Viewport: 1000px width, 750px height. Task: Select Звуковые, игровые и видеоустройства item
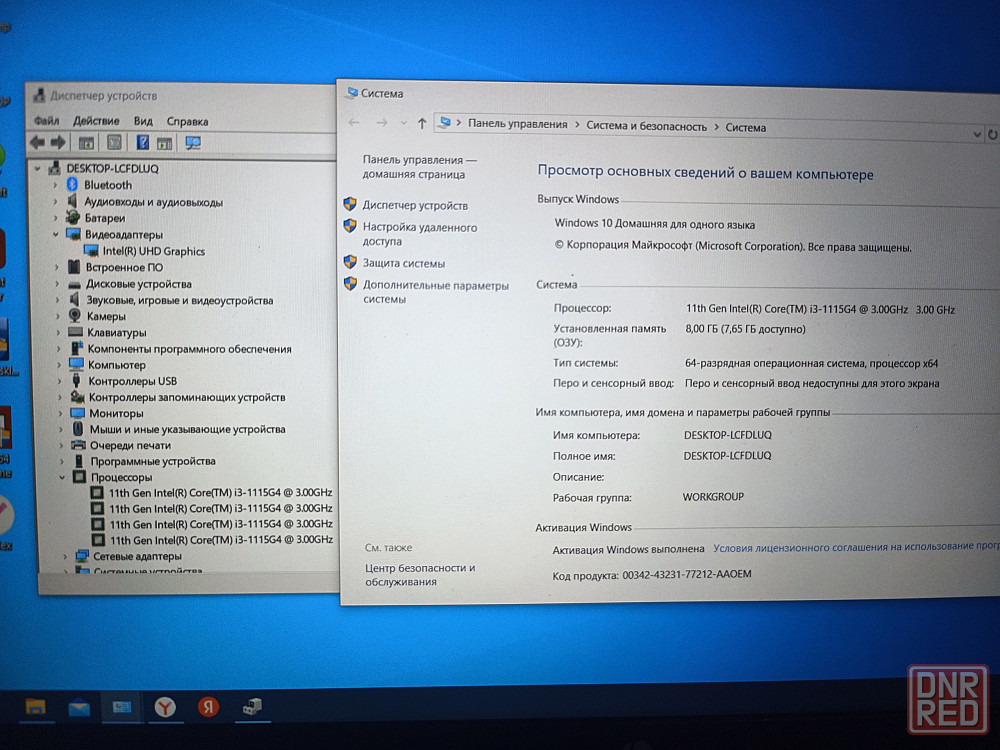coord(180,300)
